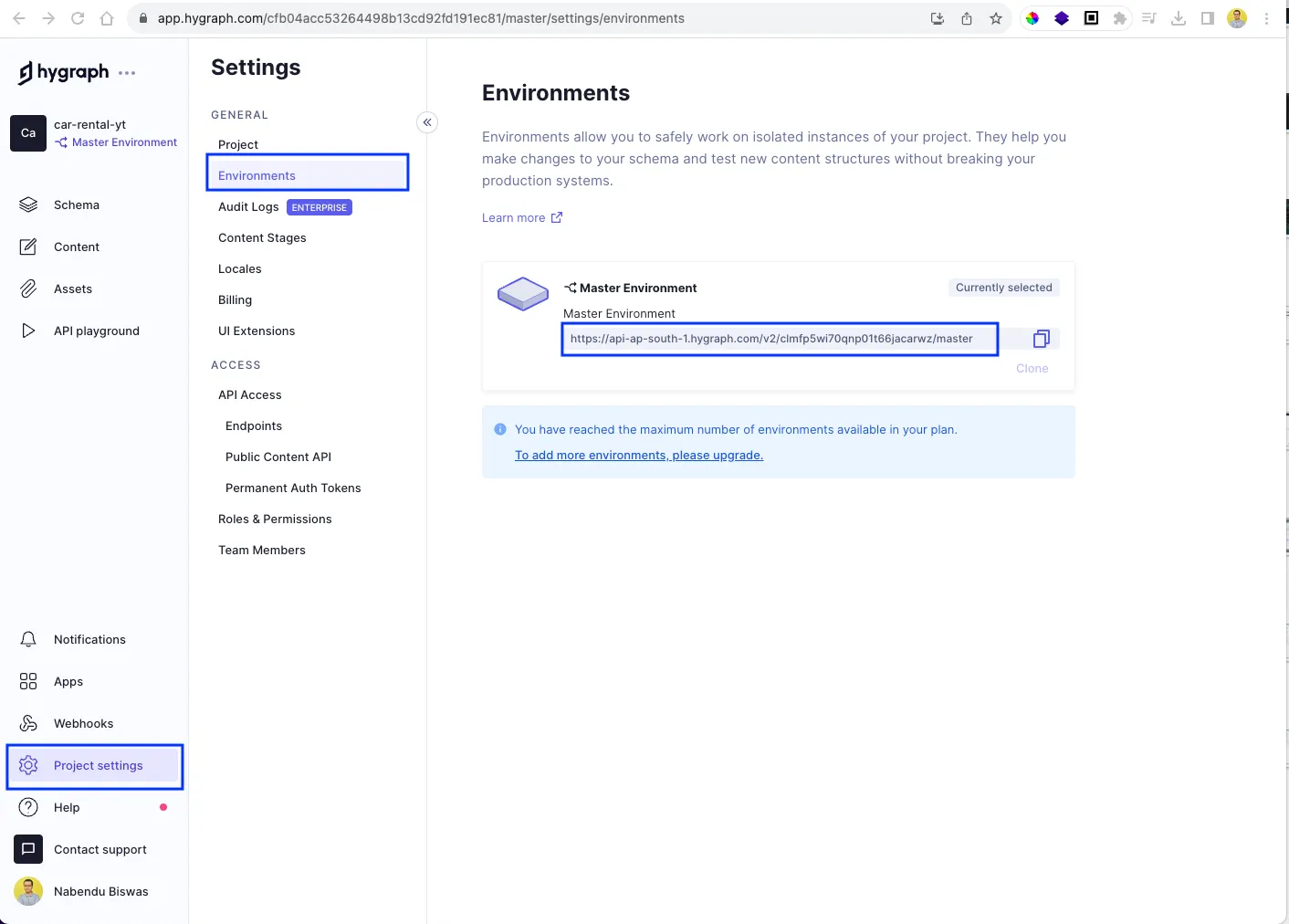Click the Project settings gear icon
This screenshot has height=924, width=1289.
(28, 765)
